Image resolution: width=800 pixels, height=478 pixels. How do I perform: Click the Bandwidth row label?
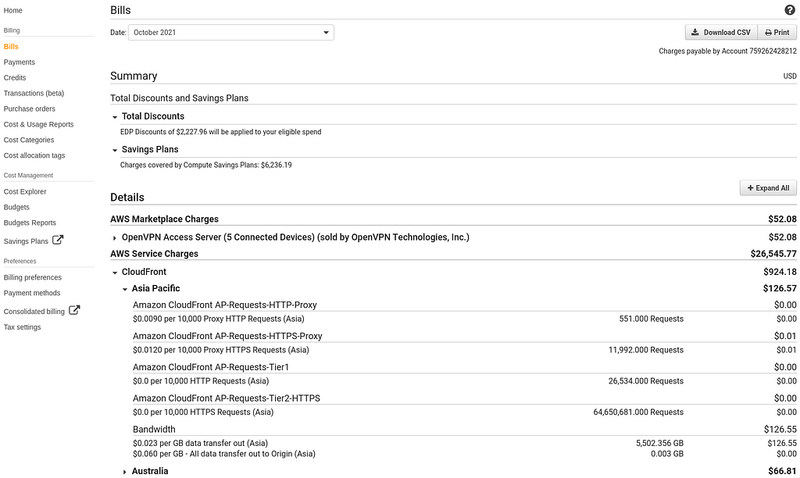(154, 430)
